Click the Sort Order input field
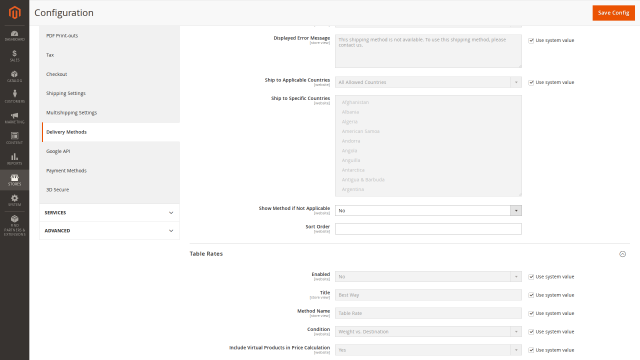 (x=428, y=229)
